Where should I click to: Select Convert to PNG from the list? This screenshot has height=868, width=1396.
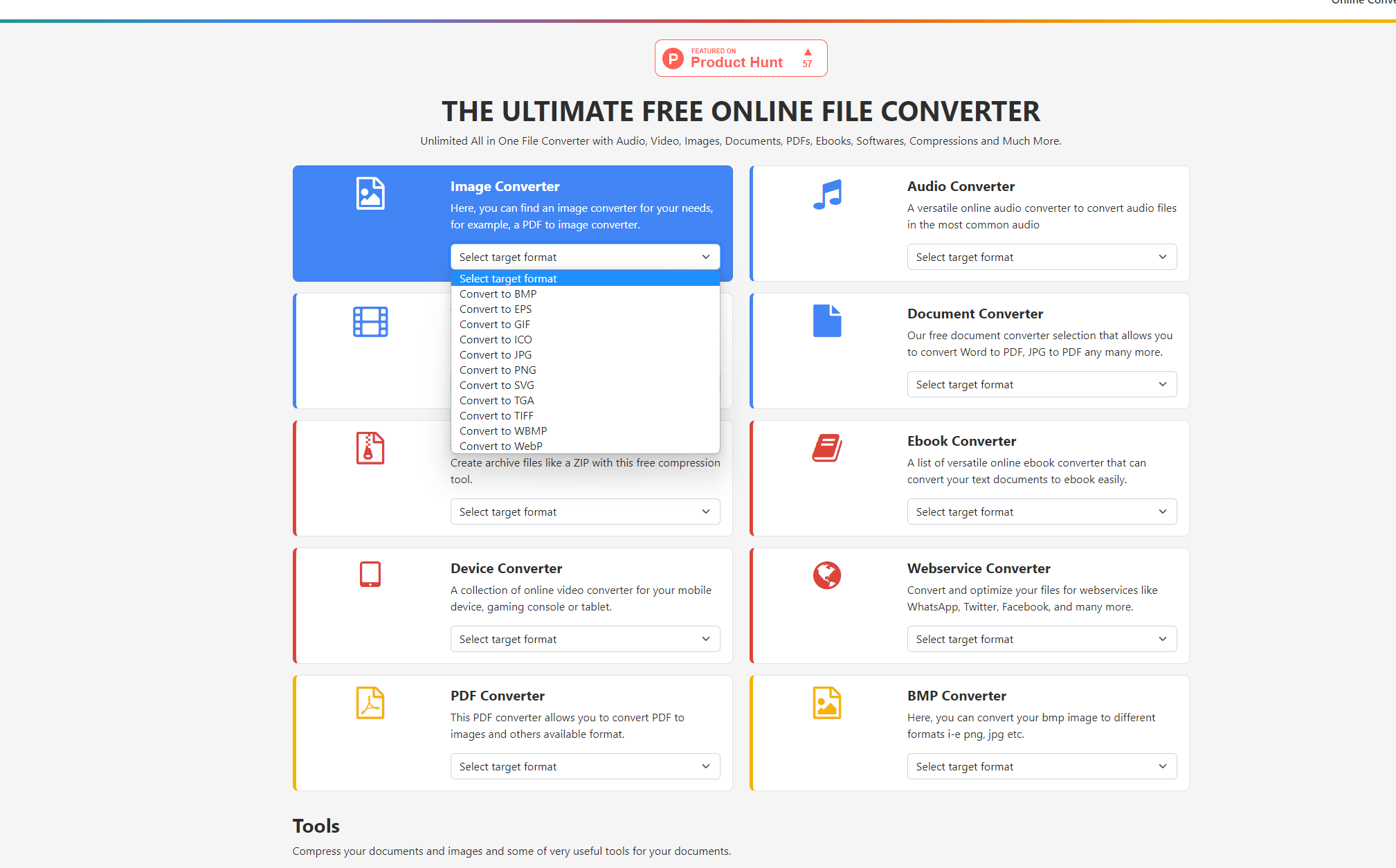[498, 370]
